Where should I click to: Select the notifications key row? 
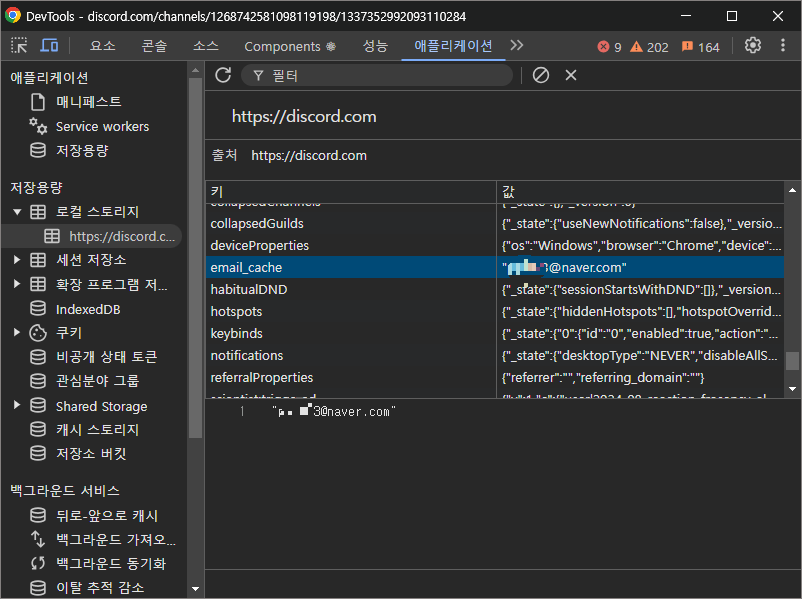point(351,356)
